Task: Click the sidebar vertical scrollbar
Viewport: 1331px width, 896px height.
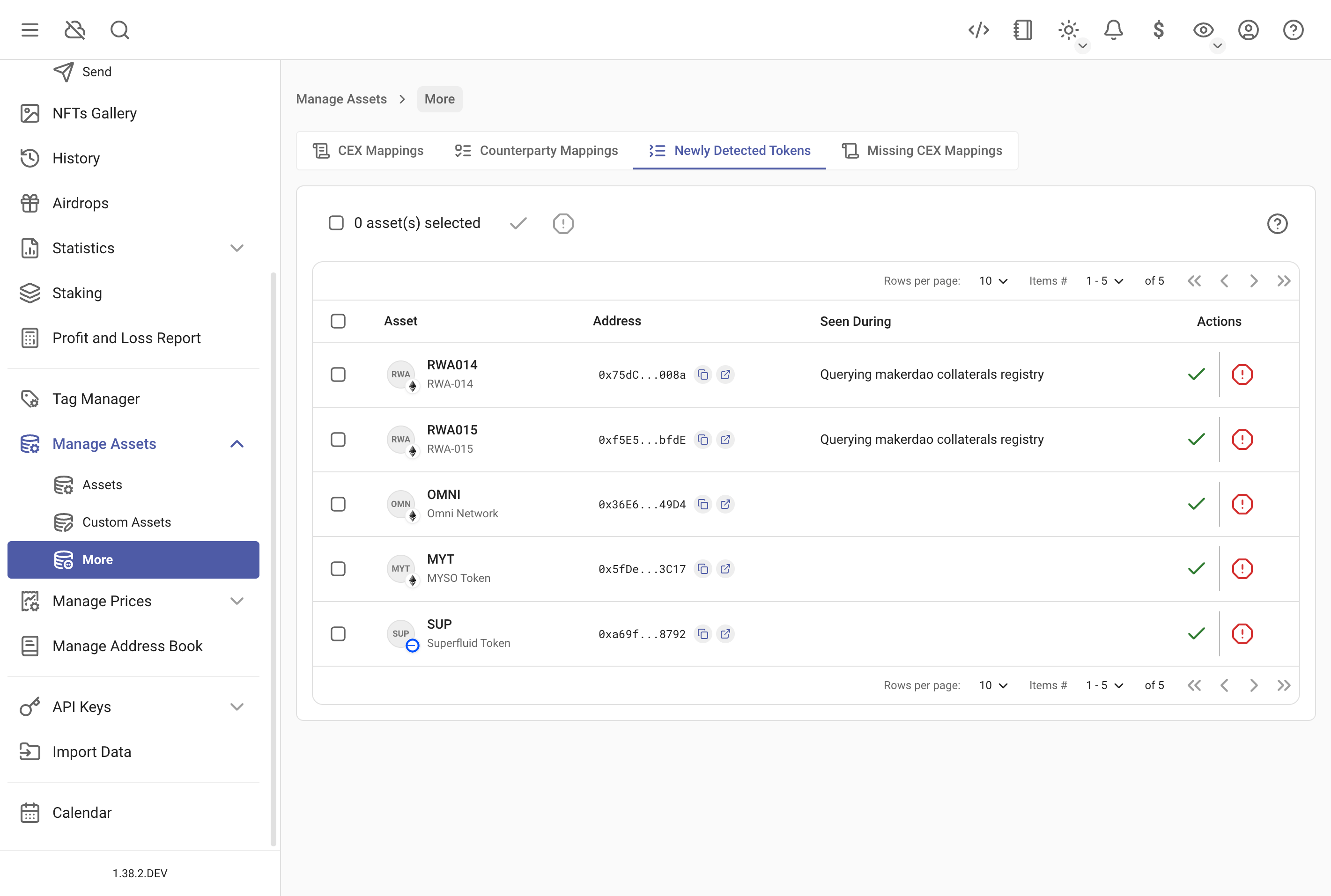Action: (x=274, y=559)
